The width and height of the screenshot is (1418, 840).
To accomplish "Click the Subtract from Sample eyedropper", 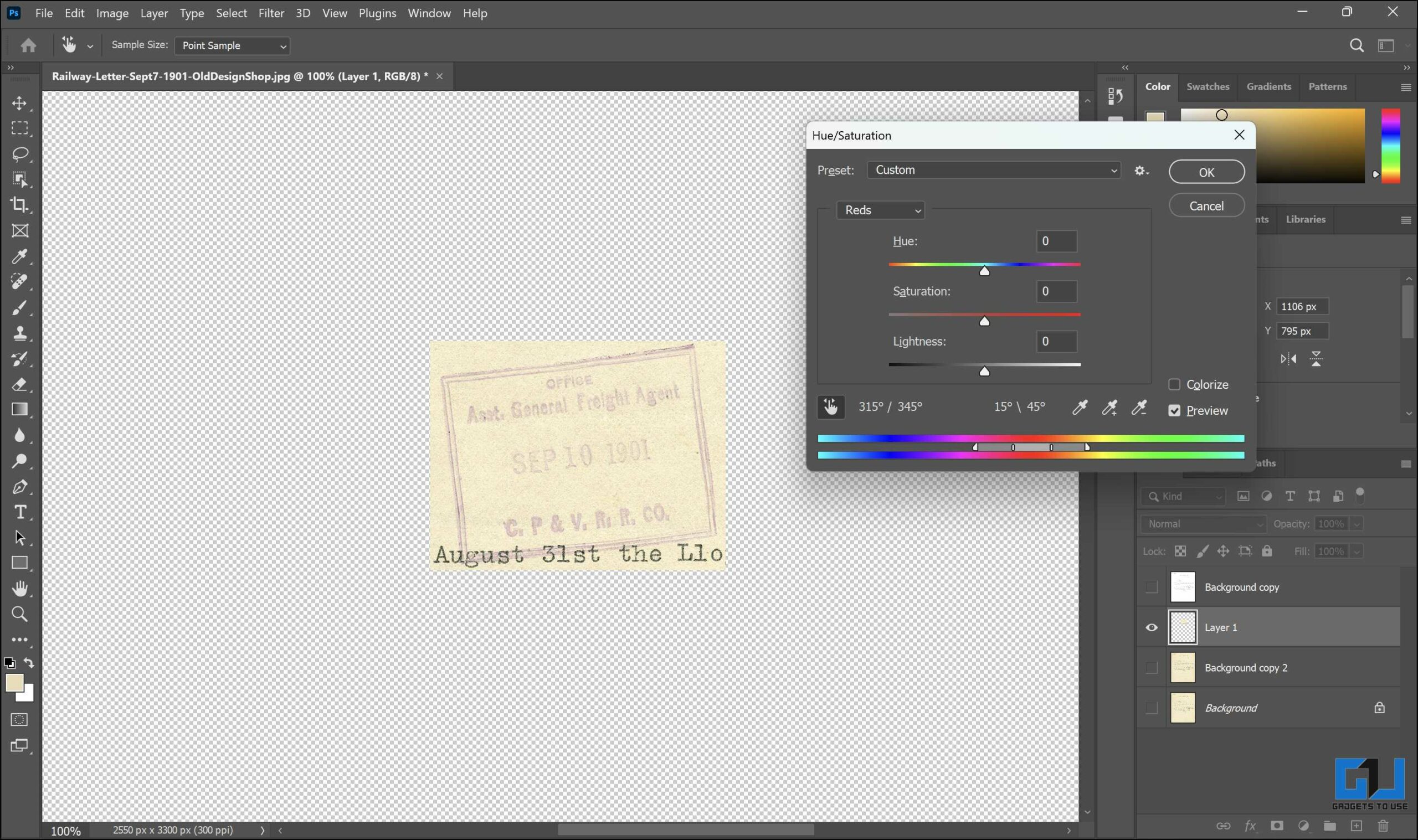I will [x=1138, y=407].
